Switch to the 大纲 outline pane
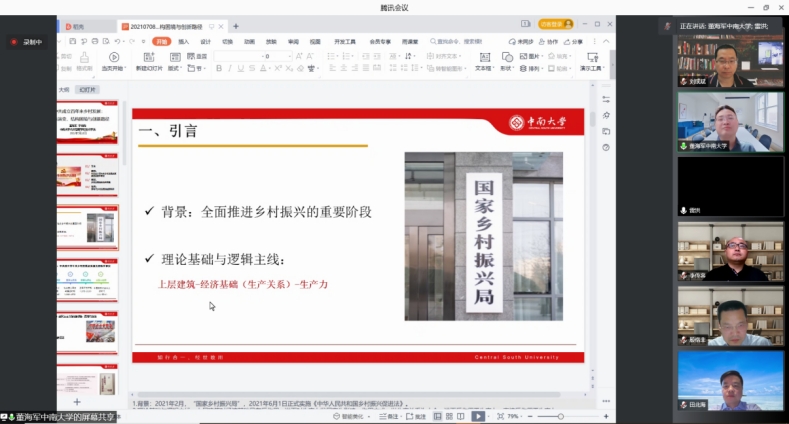This screenshot has height=424, width=789. coord(65,89)
